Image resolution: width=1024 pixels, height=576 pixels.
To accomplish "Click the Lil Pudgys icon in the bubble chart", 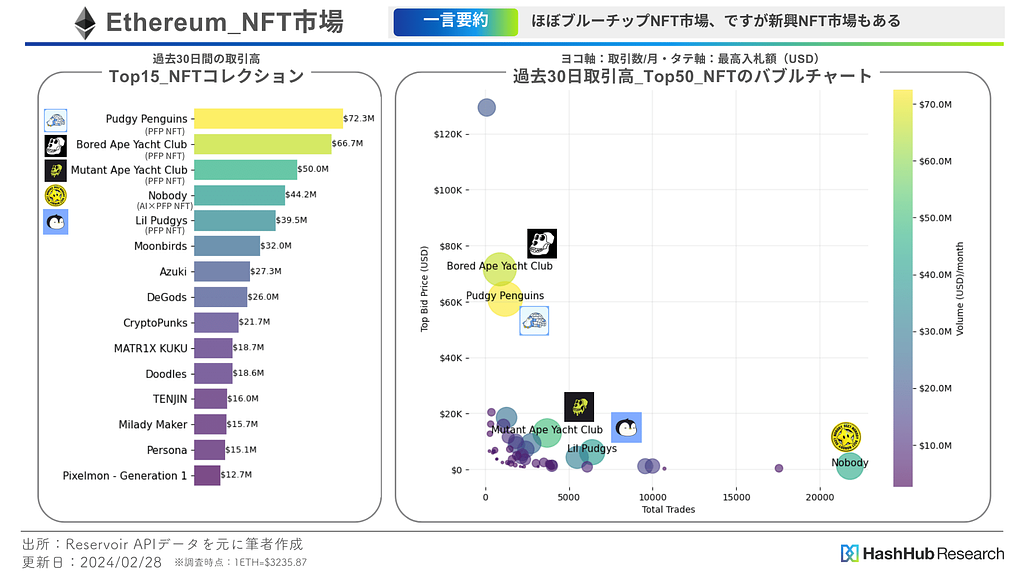I will 626,428.
